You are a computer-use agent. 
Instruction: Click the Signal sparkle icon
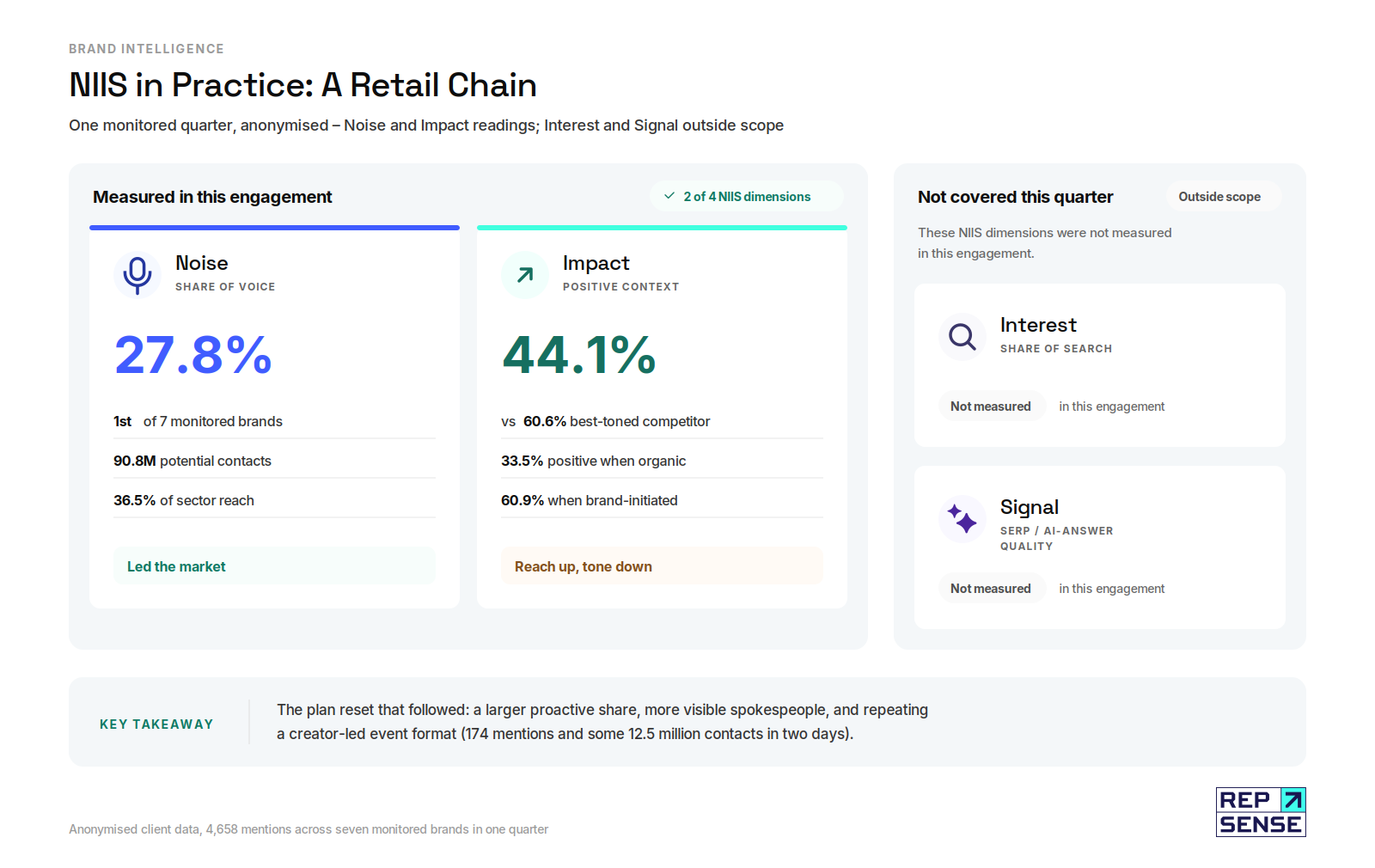tap(962, 519)
